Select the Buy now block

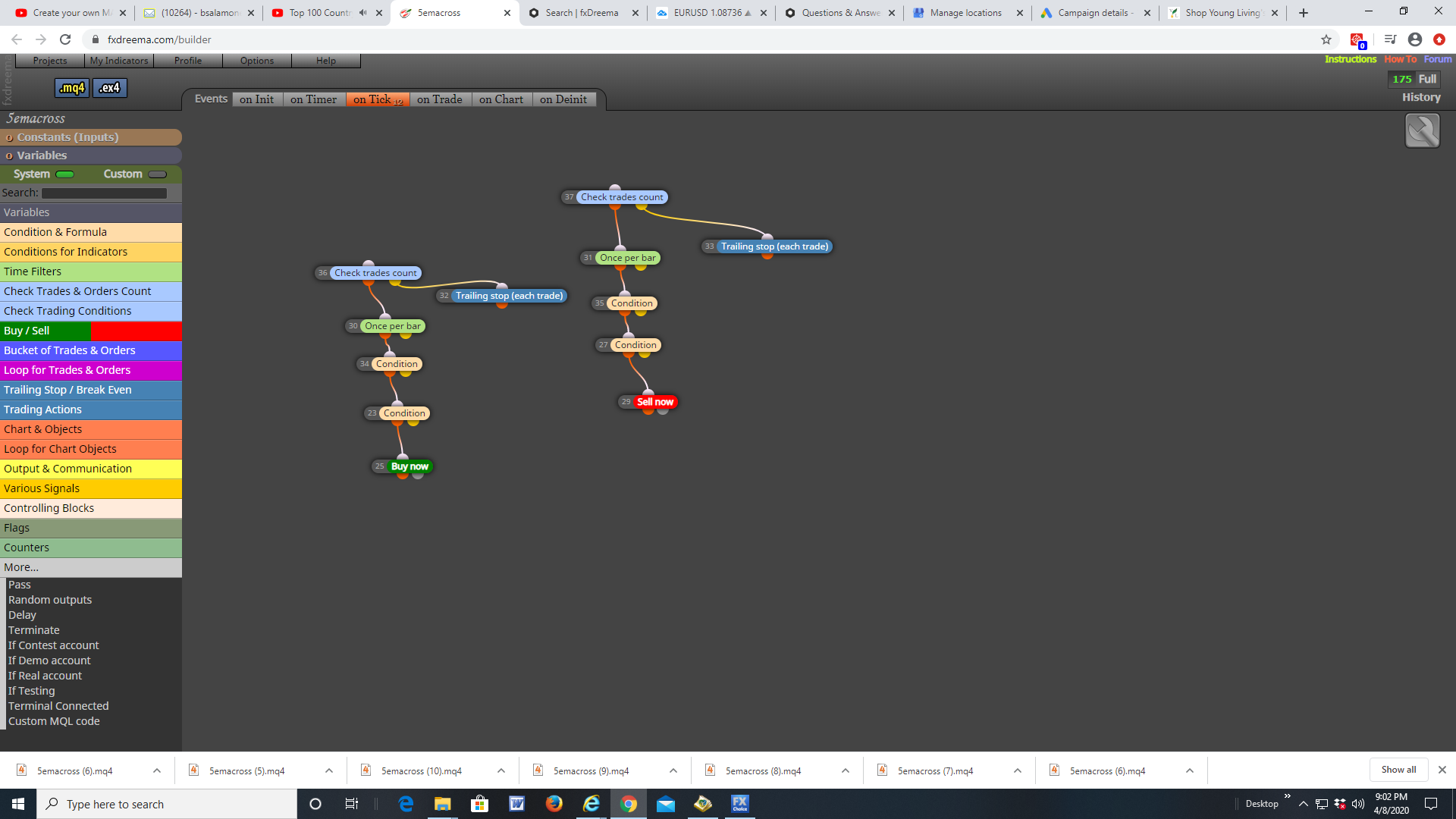point(409,466)
